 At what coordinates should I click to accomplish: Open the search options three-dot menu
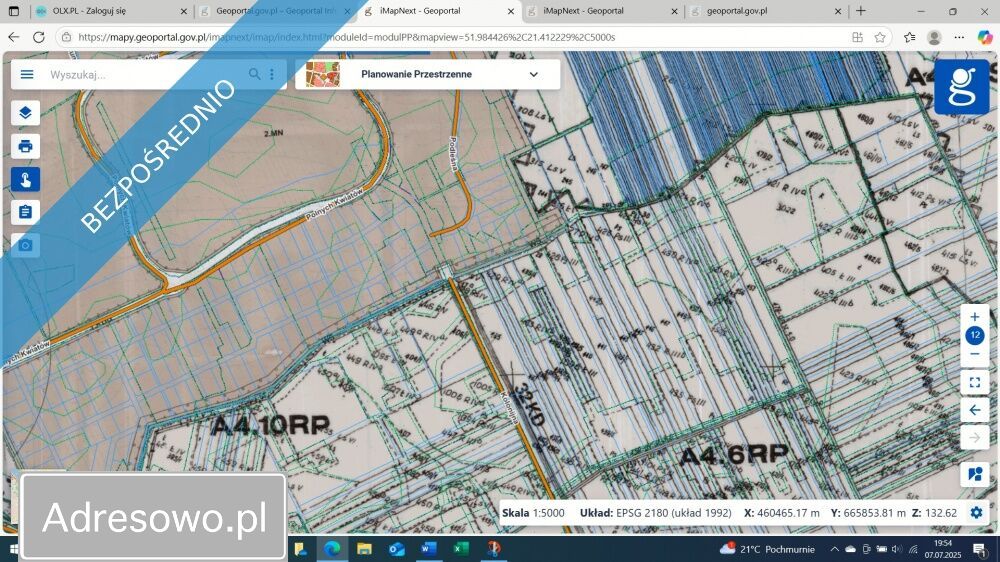click(272, 74)
